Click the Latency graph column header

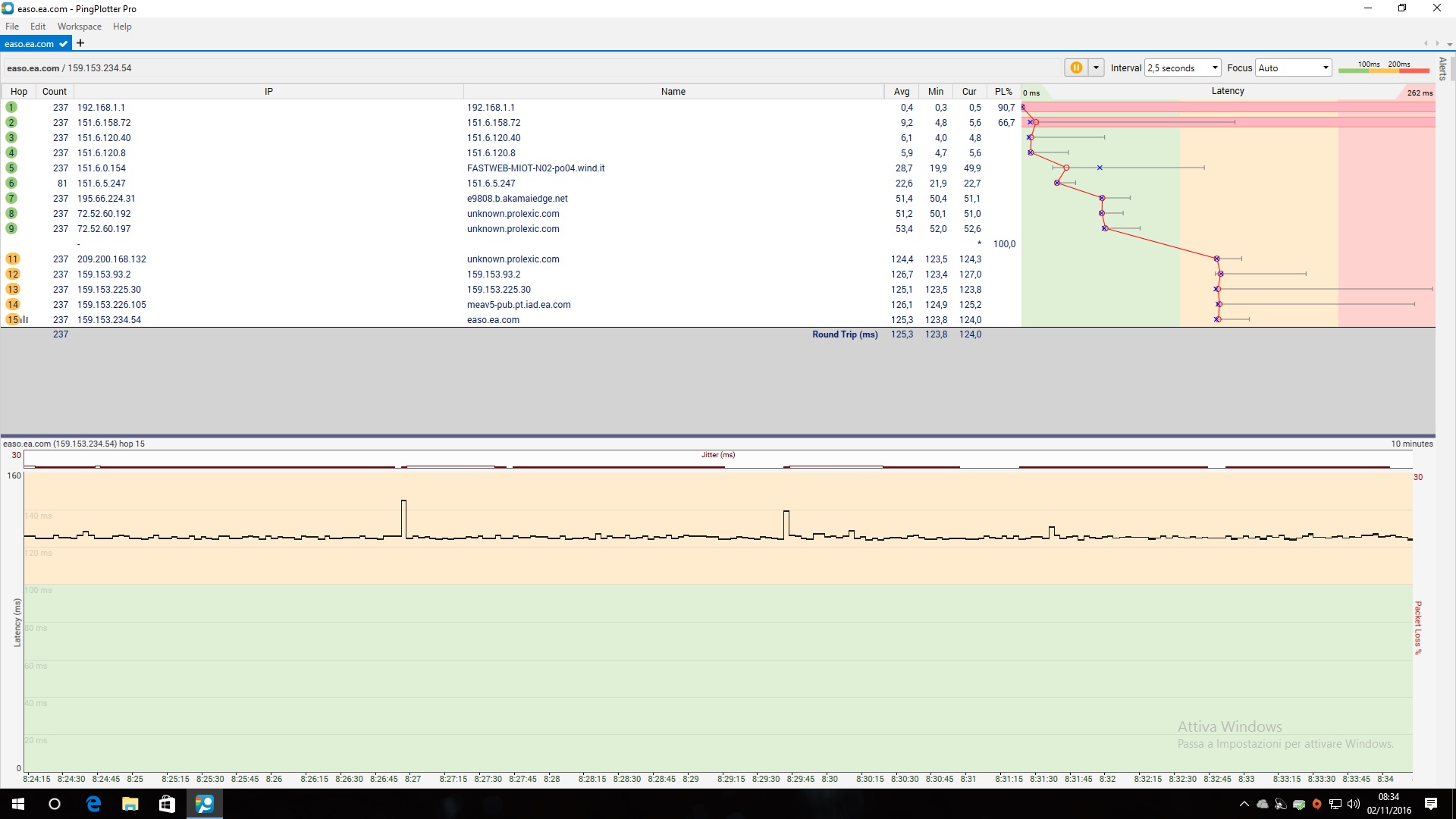pos(1228,92)
